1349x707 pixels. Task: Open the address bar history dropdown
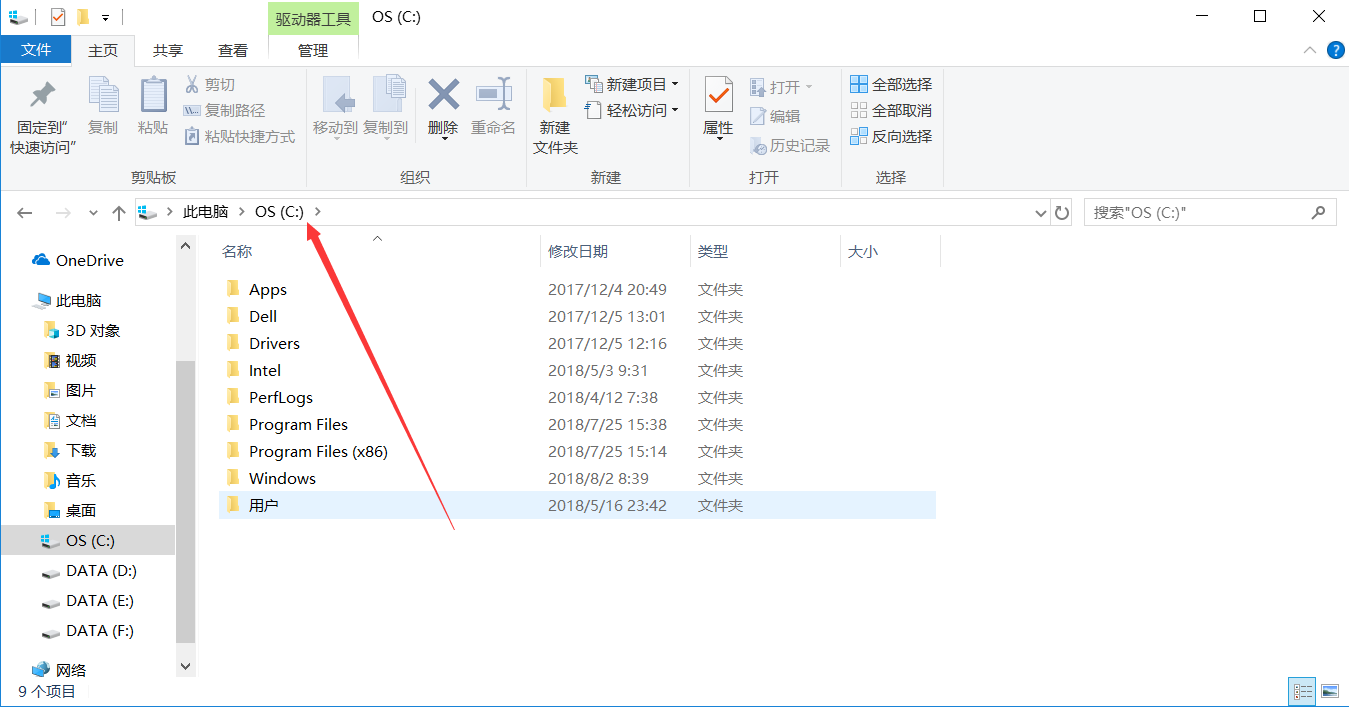point(1040,212)
